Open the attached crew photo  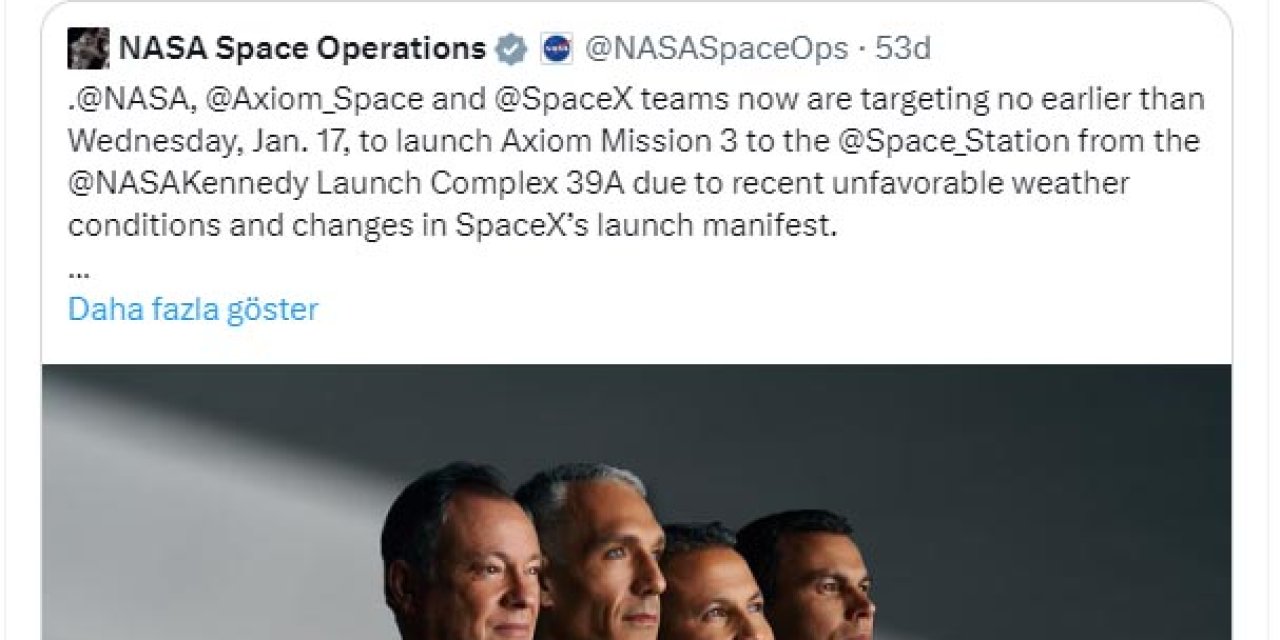(x=636, y=500)
